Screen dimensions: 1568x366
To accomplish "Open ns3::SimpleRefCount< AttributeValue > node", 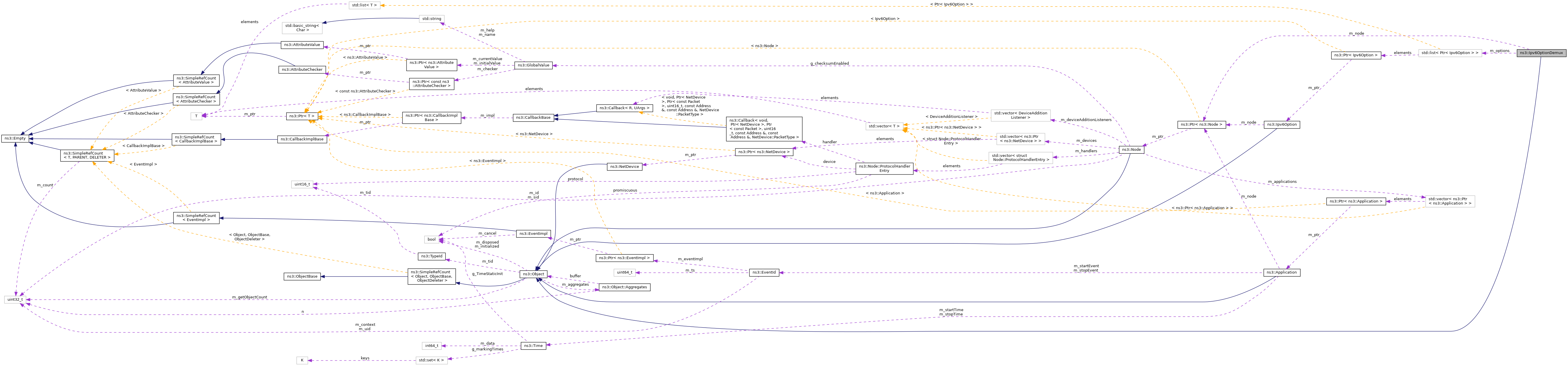I will [x=196, y=80].
